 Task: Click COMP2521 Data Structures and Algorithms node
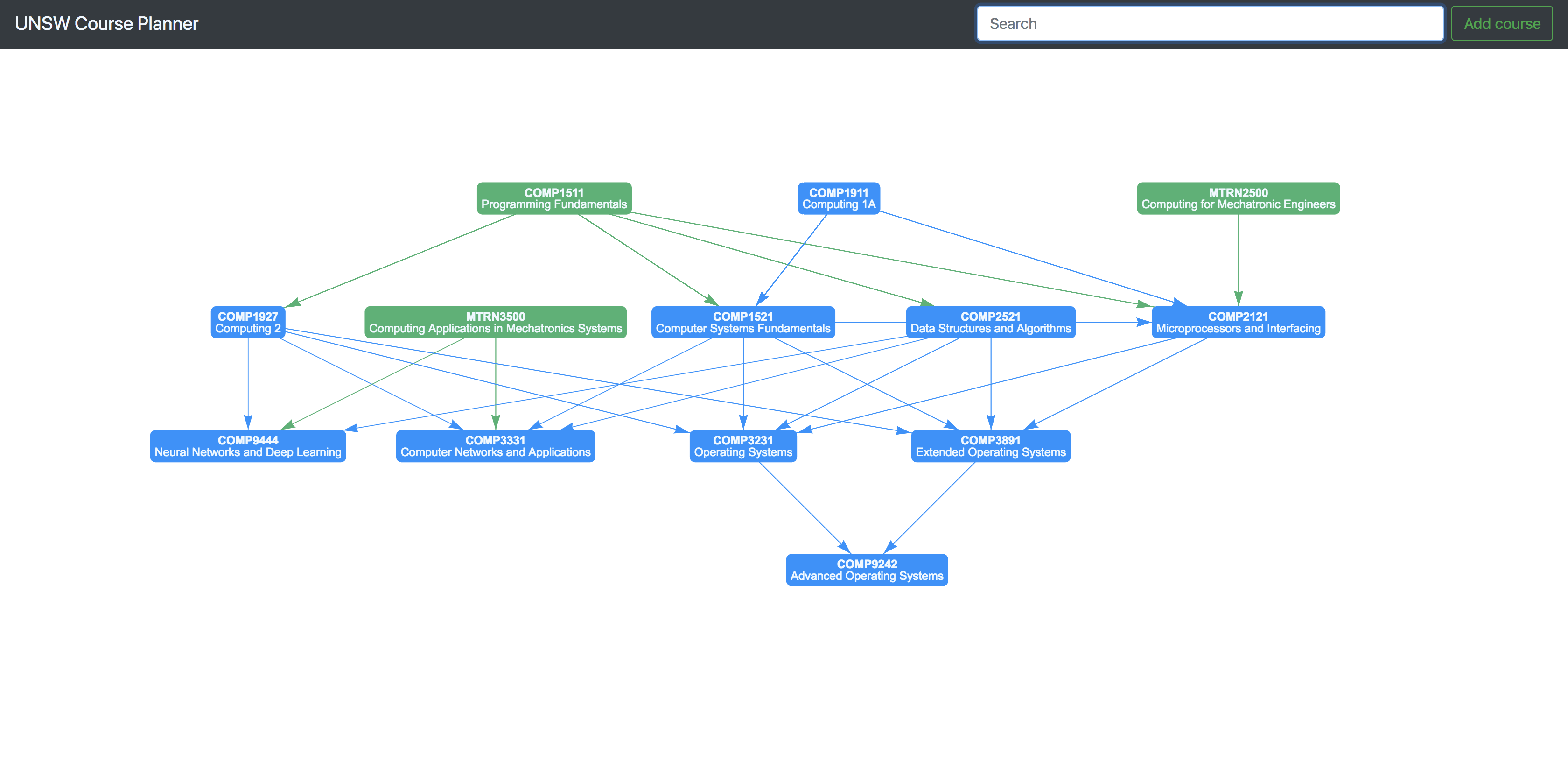[x=990, y=322]
